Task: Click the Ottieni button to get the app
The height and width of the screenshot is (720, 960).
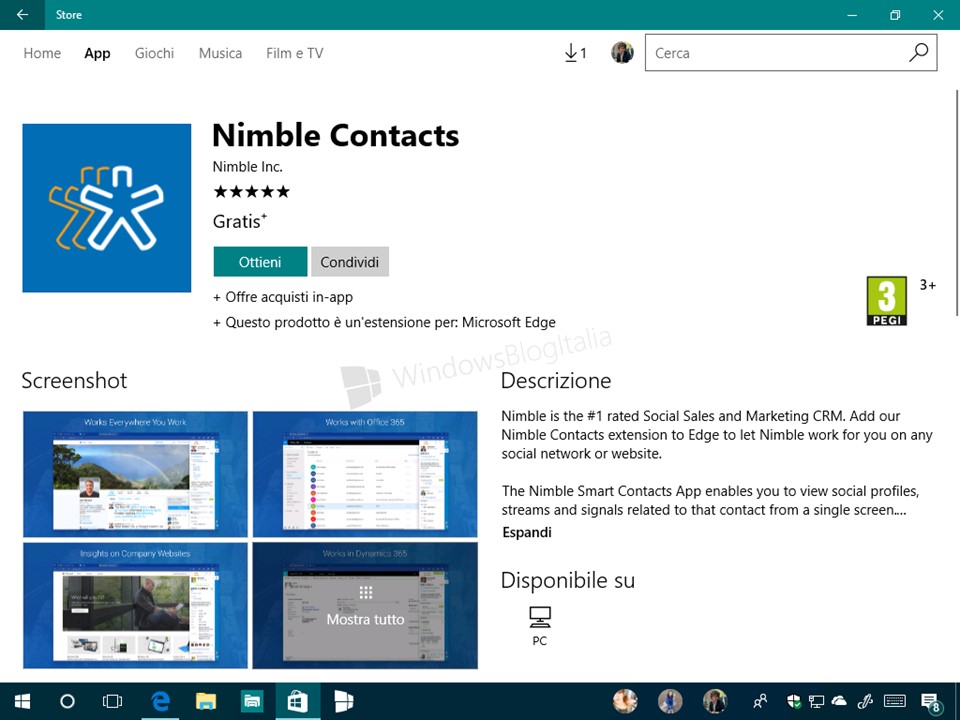Action: coord(260,262)
